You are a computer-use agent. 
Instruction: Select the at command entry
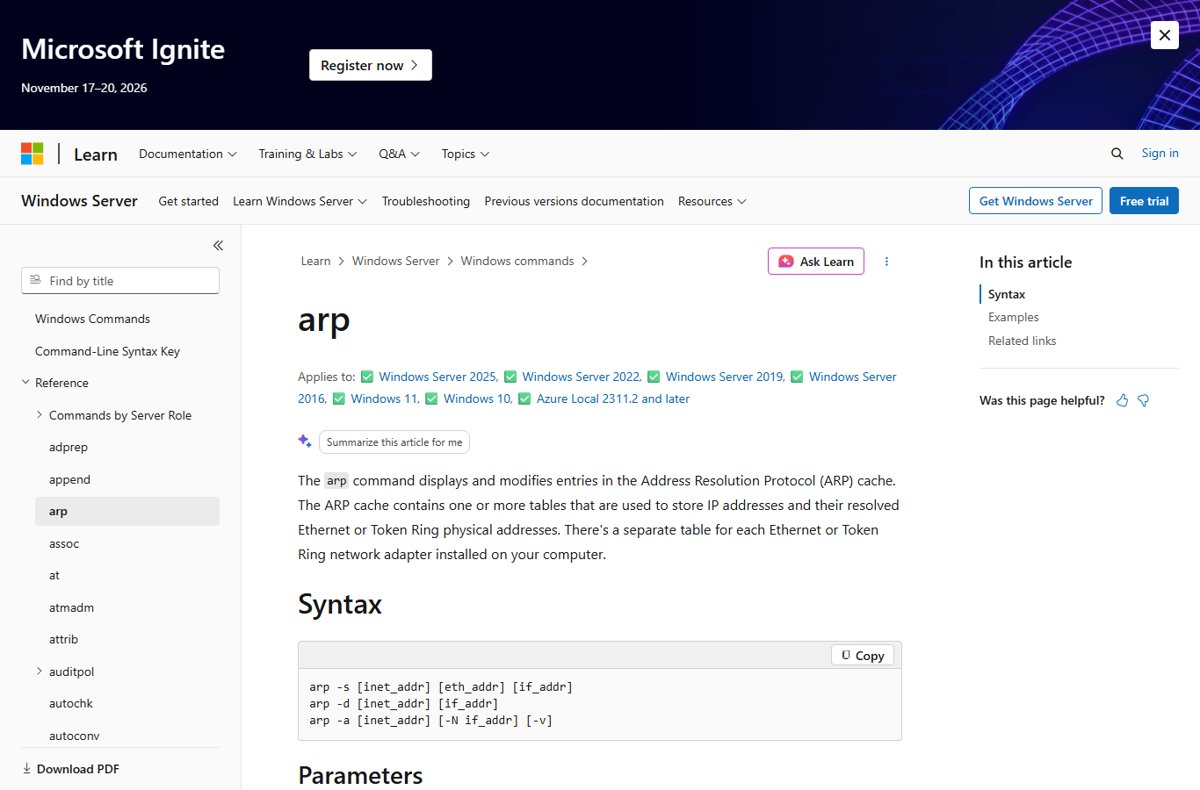[x=54, y=575]
